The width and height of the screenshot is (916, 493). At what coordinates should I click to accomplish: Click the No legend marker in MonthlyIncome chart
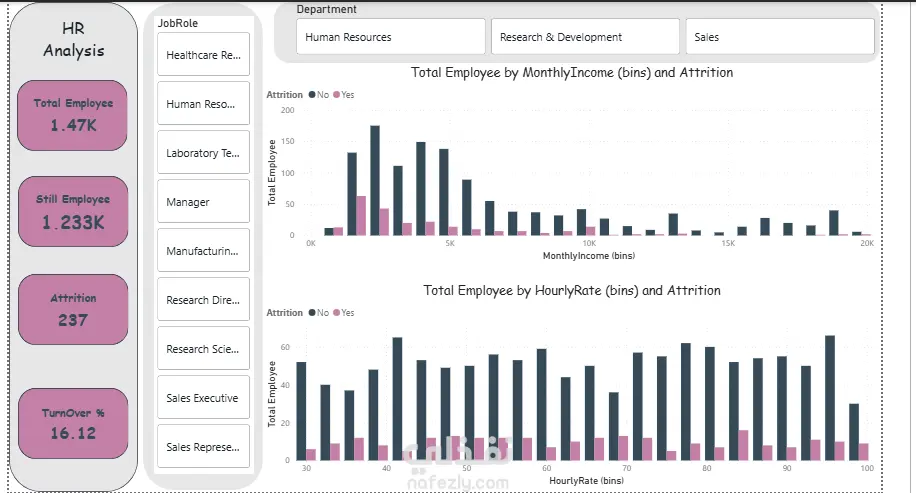312,95
